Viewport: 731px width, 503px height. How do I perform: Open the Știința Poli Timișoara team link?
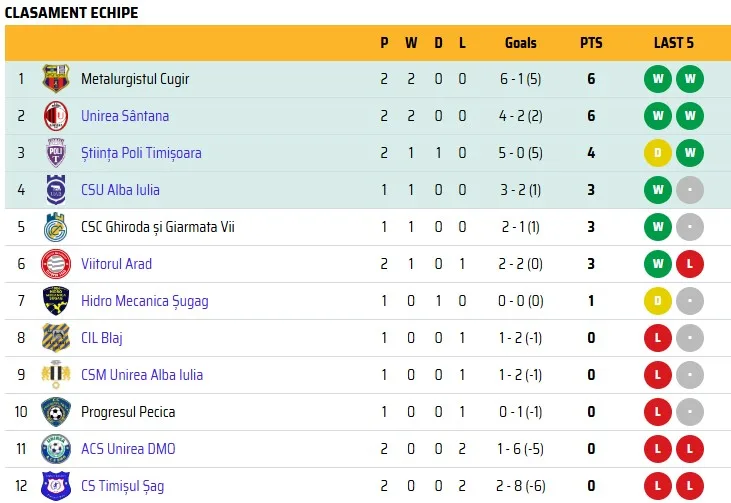pyautogui.click(x=141, y=153)
